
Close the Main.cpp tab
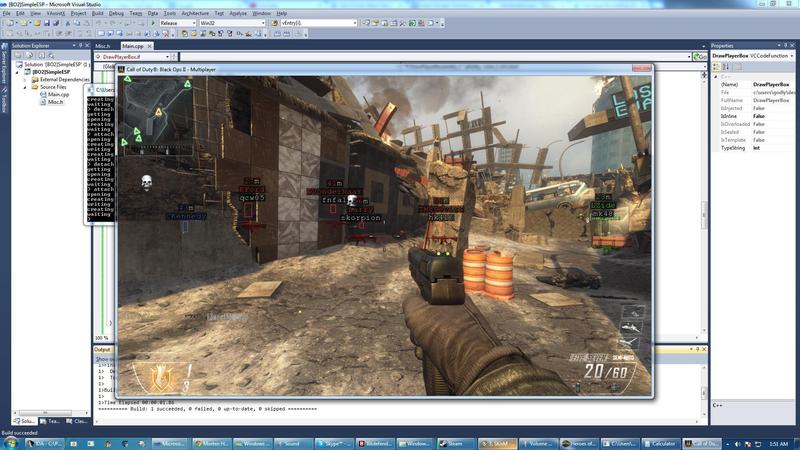pos(149,46)
